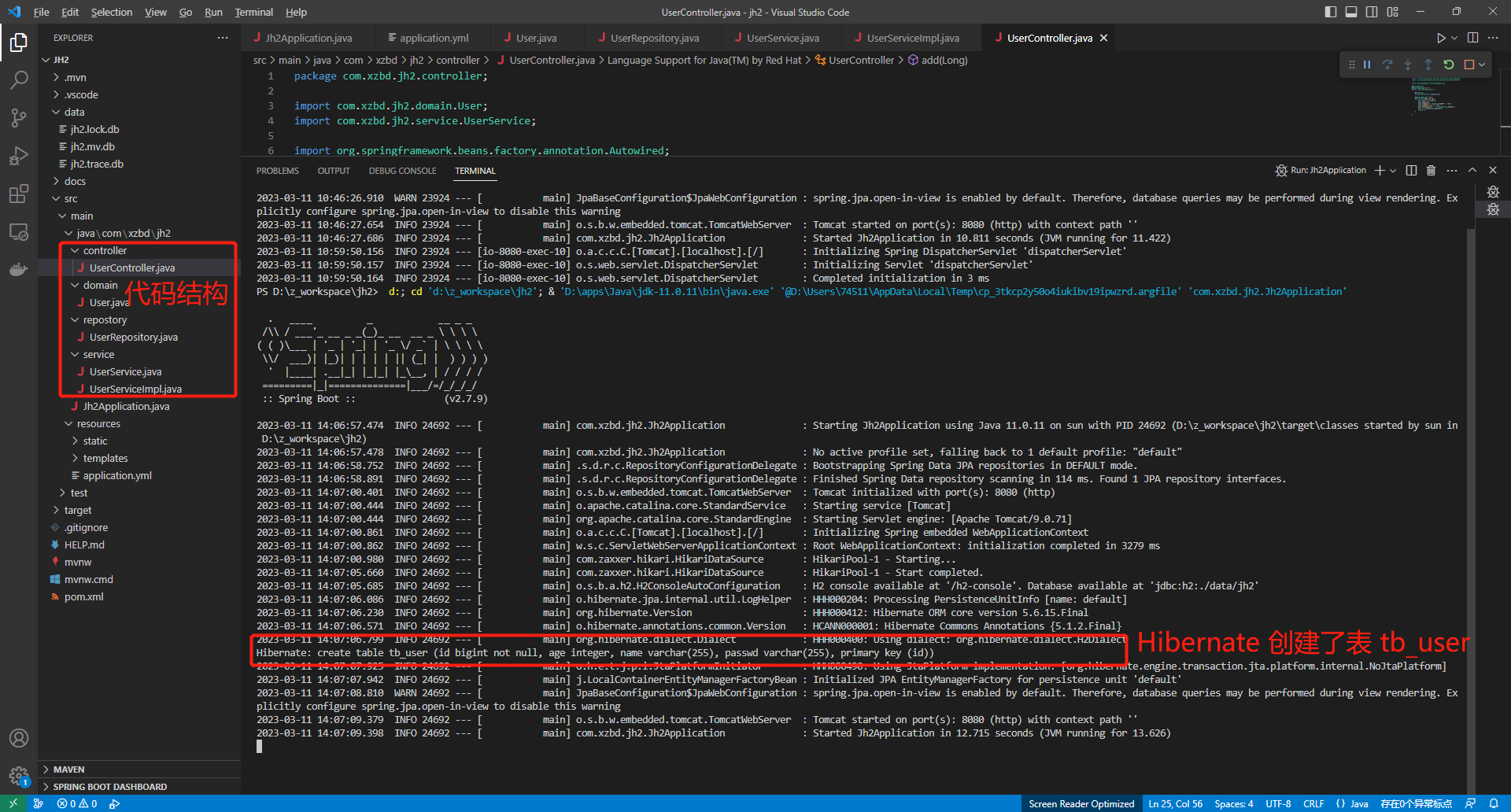
Task: Expand the run button dropdown arrow
Action: click(x=1454, y=38)
